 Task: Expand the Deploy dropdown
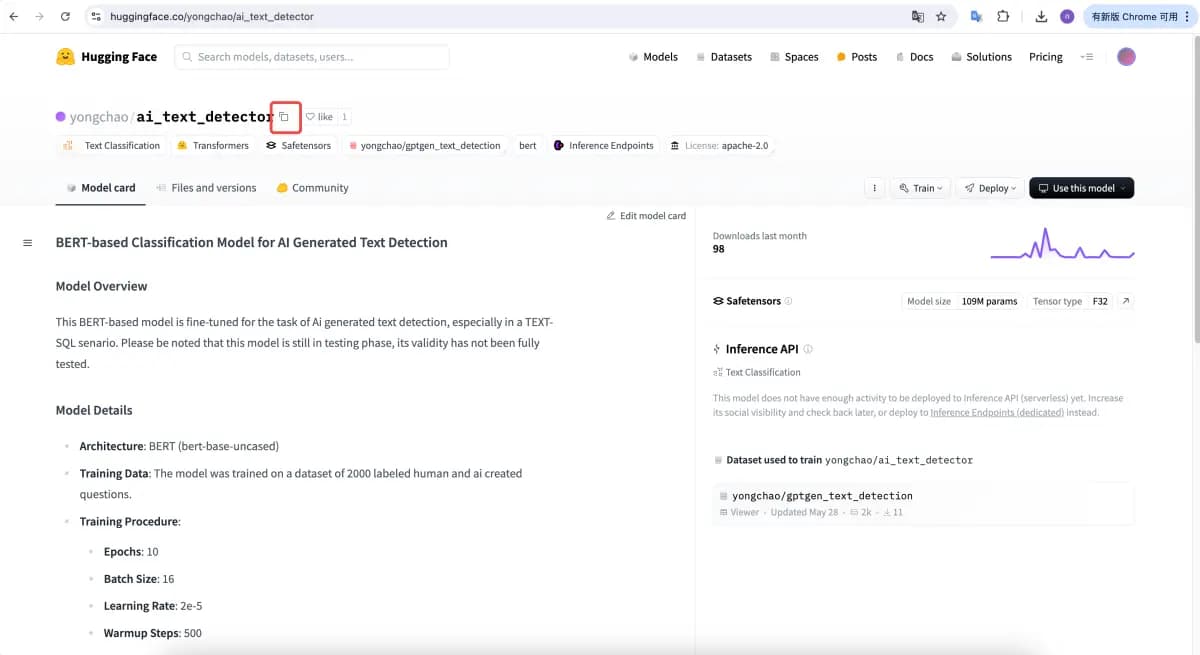990,188
